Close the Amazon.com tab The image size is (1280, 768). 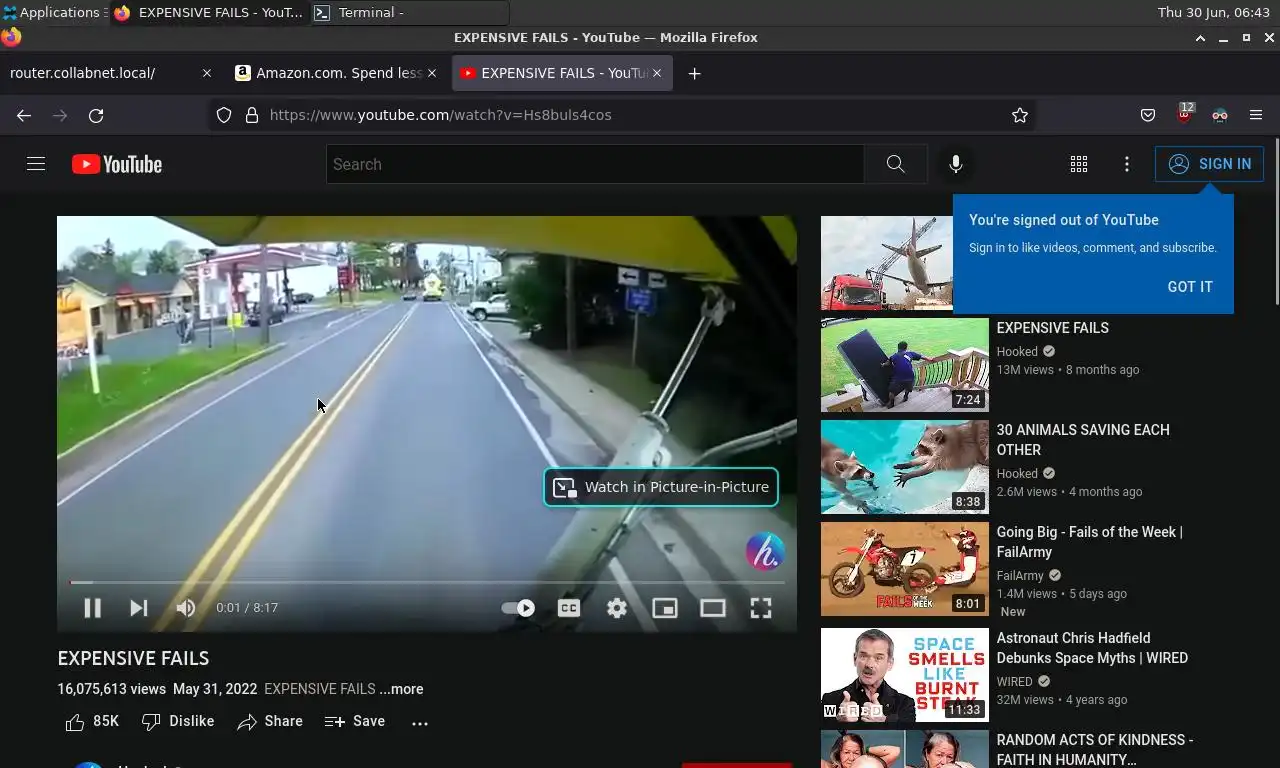point(432,73)
